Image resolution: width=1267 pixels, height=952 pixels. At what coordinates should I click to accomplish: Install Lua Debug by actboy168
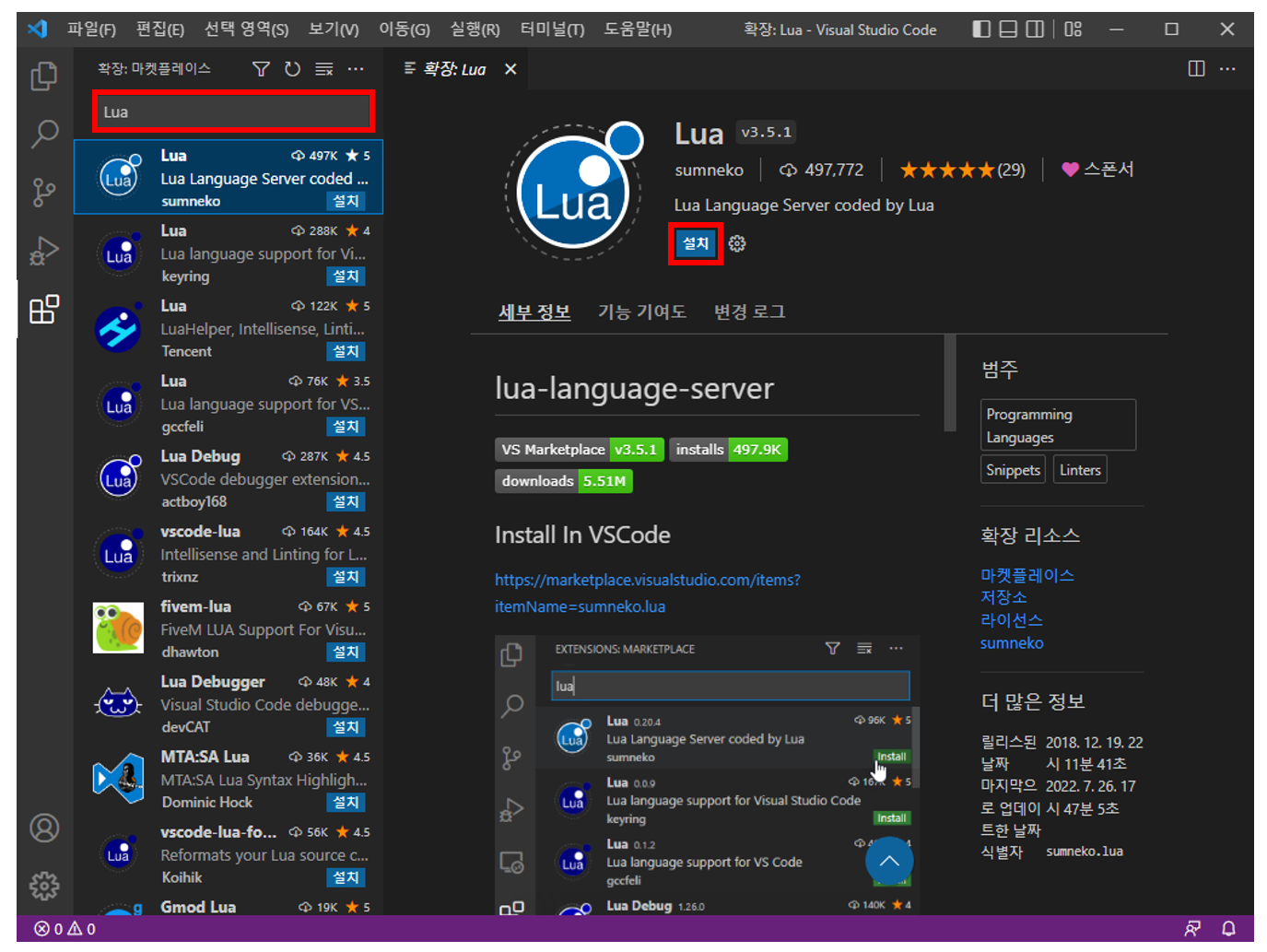346,501
